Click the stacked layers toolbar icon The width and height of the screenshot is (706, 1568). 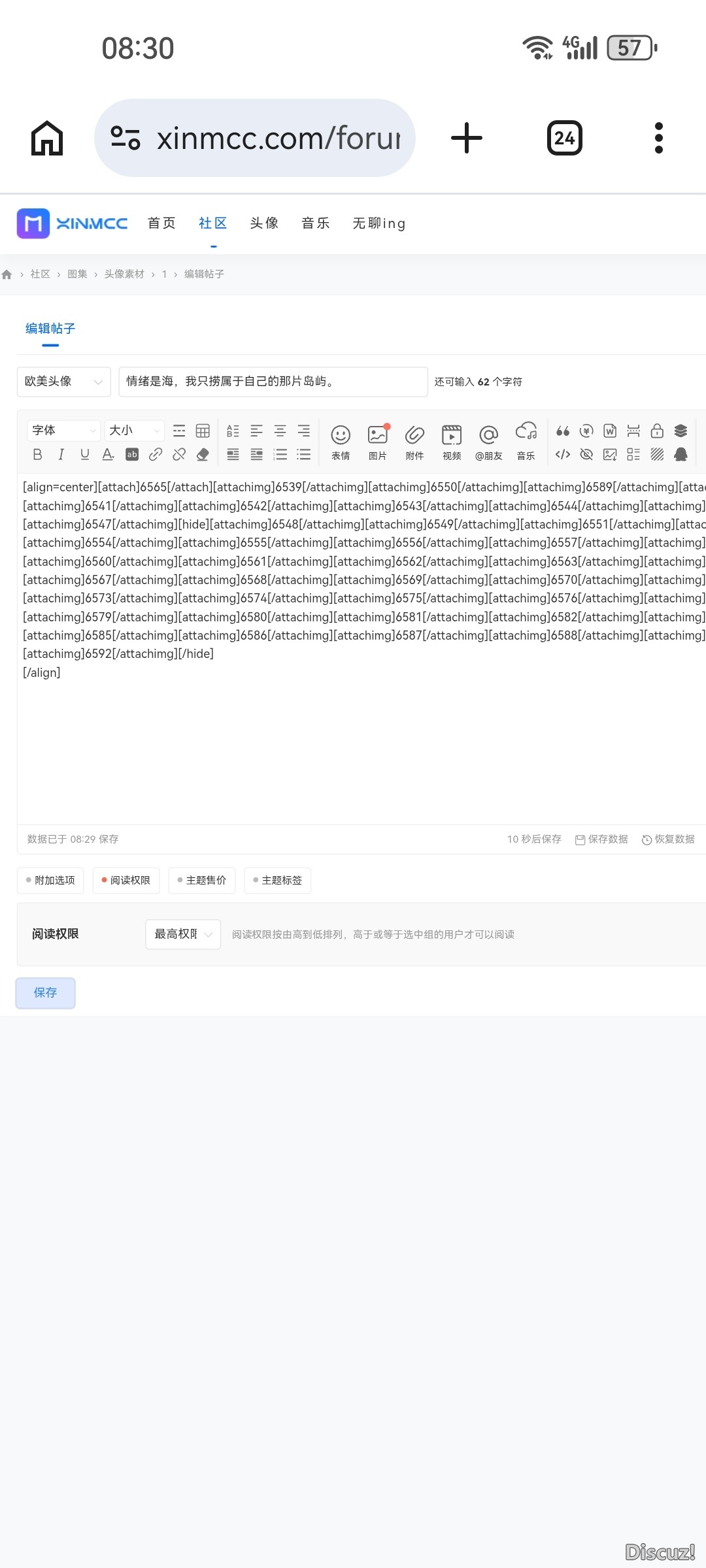point(681,431)
